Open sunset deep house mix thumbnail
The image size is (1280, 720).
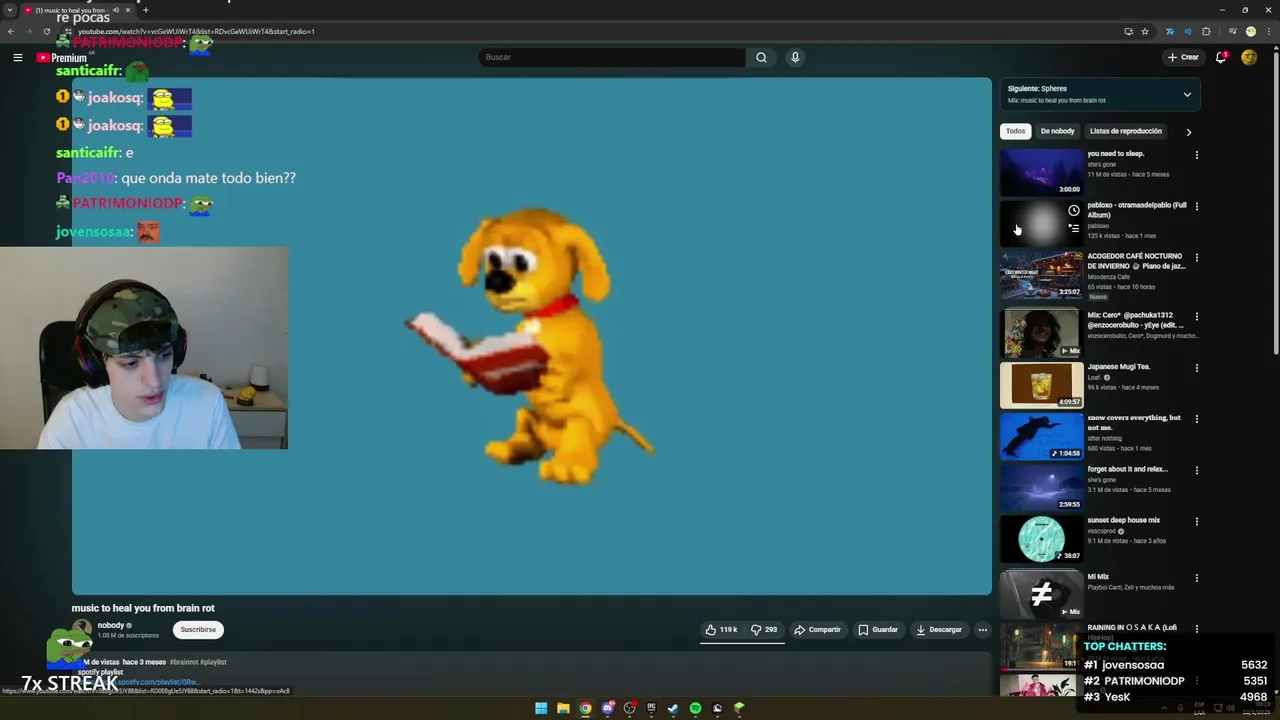coord(1041,538)
